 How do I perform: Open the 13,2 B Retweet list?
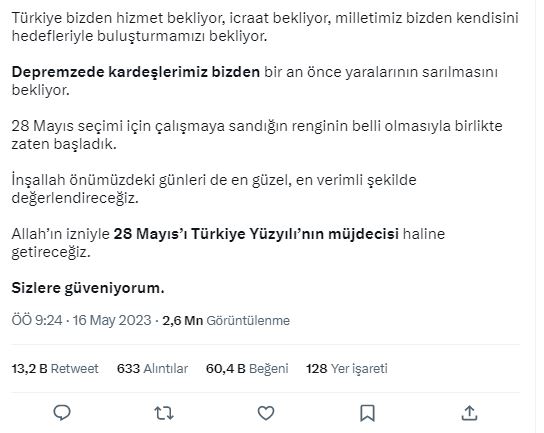(55, 368)
